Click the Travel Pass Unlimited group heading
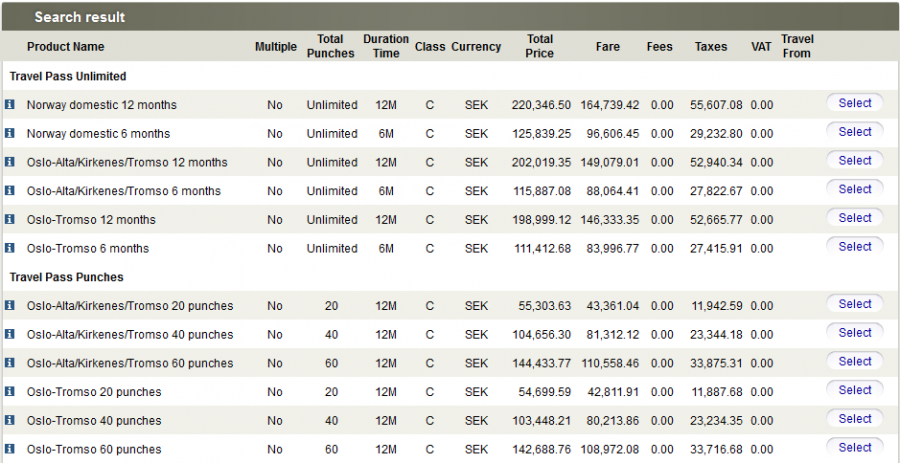 [68, 76]
